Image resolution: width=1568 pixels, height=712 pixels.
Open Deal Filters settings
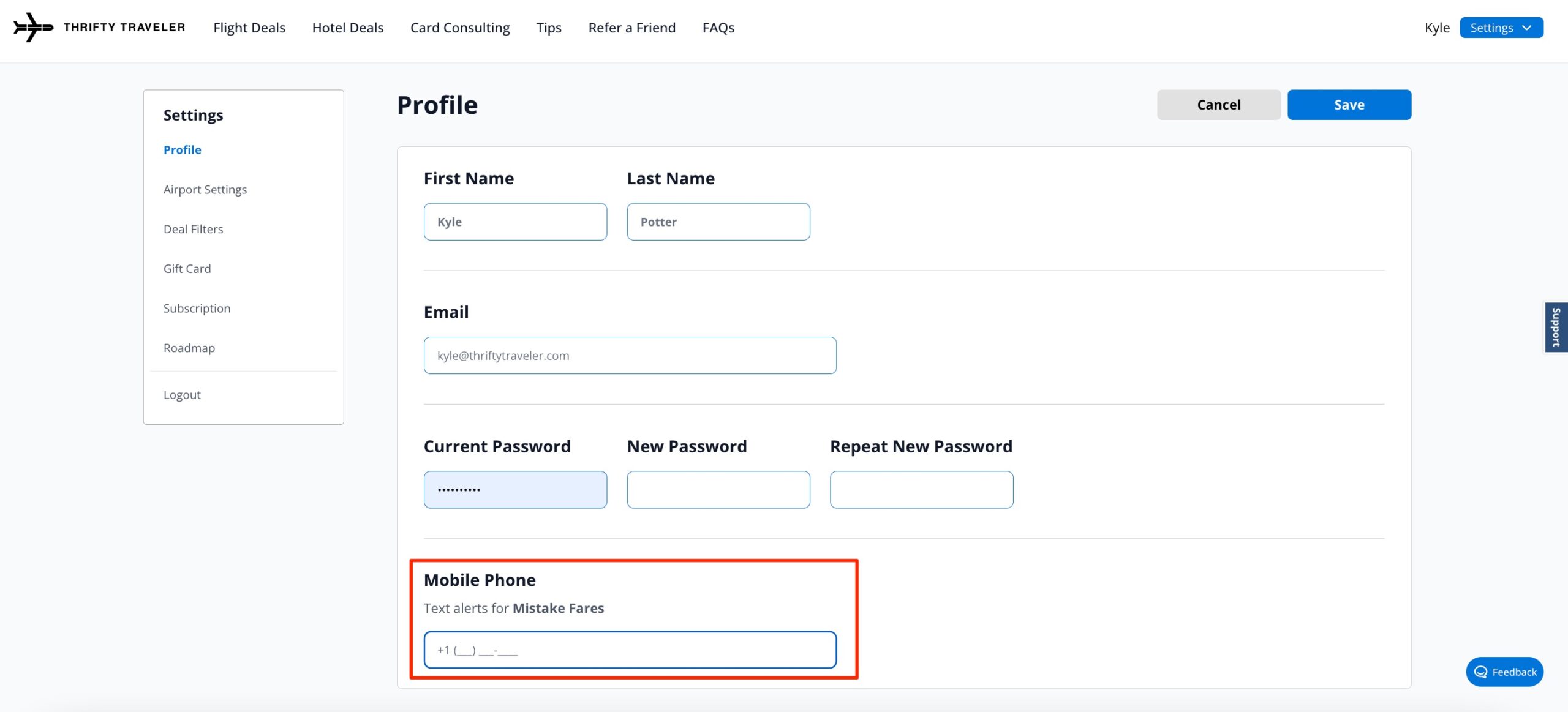(x=193, y=228)
